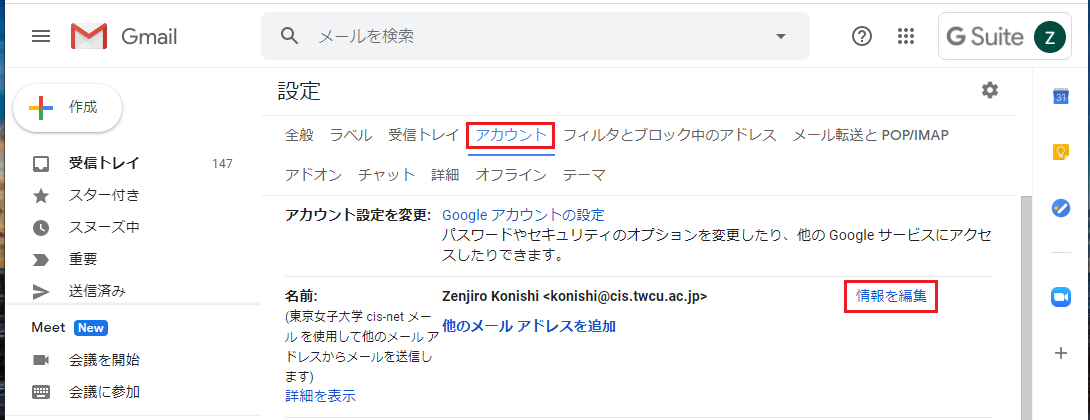Click the 作成 compose button
1090x420 pixels.
click(68, 108)
